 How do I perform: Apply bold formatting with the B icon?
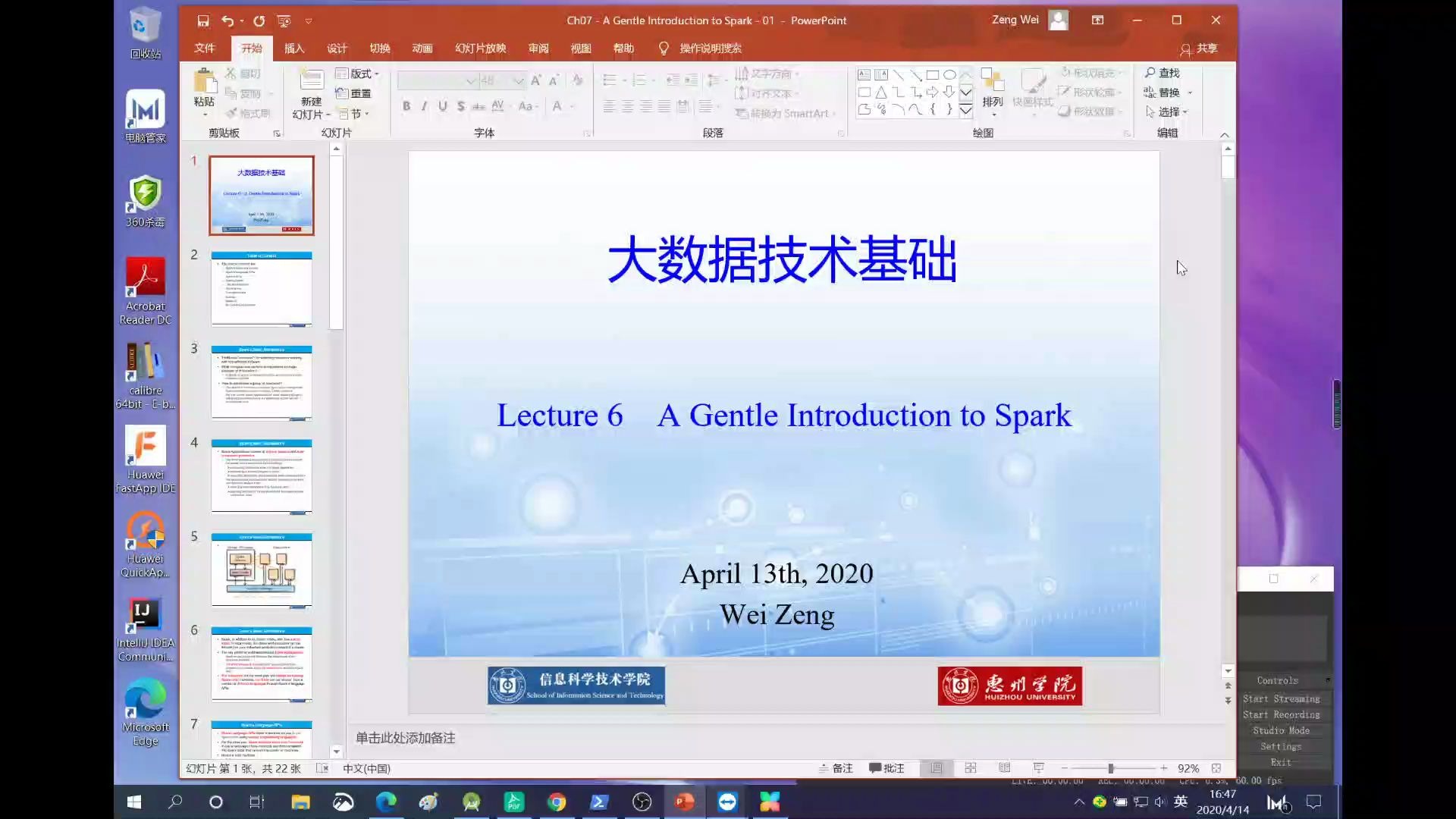406,106
